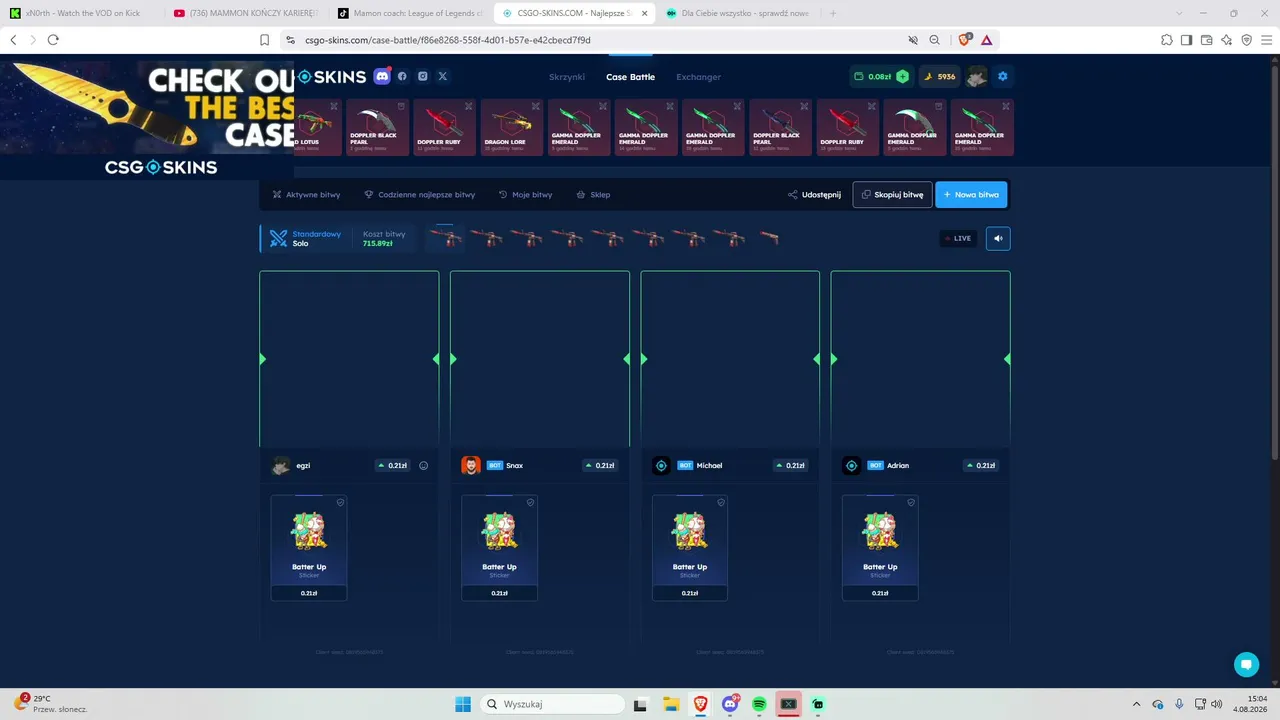Screen dimensions: 1280x720
Task: Open the Instagram link icon
Action: coord(423,76)
